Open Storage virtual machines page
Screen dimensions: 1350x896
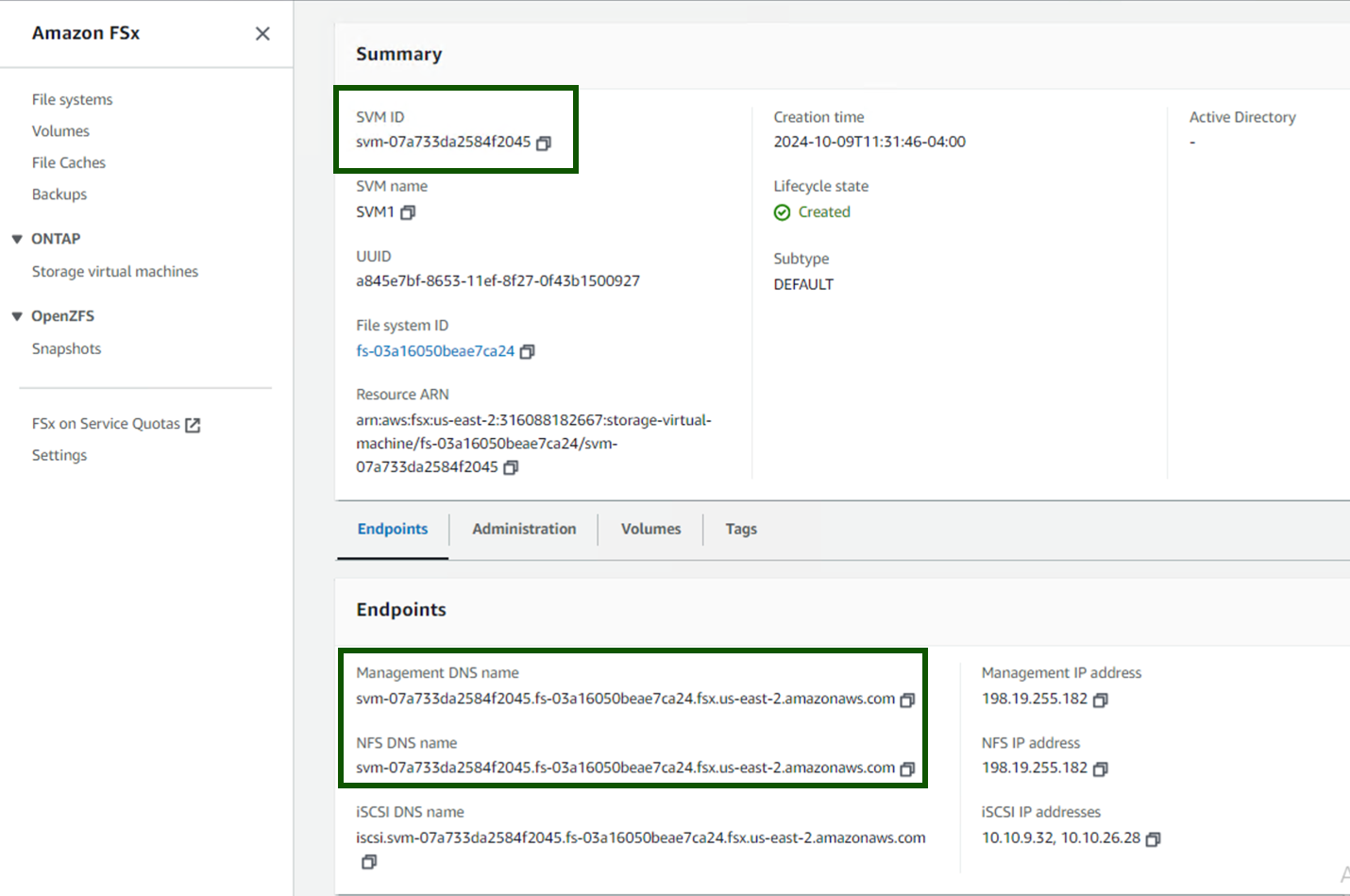115,272
